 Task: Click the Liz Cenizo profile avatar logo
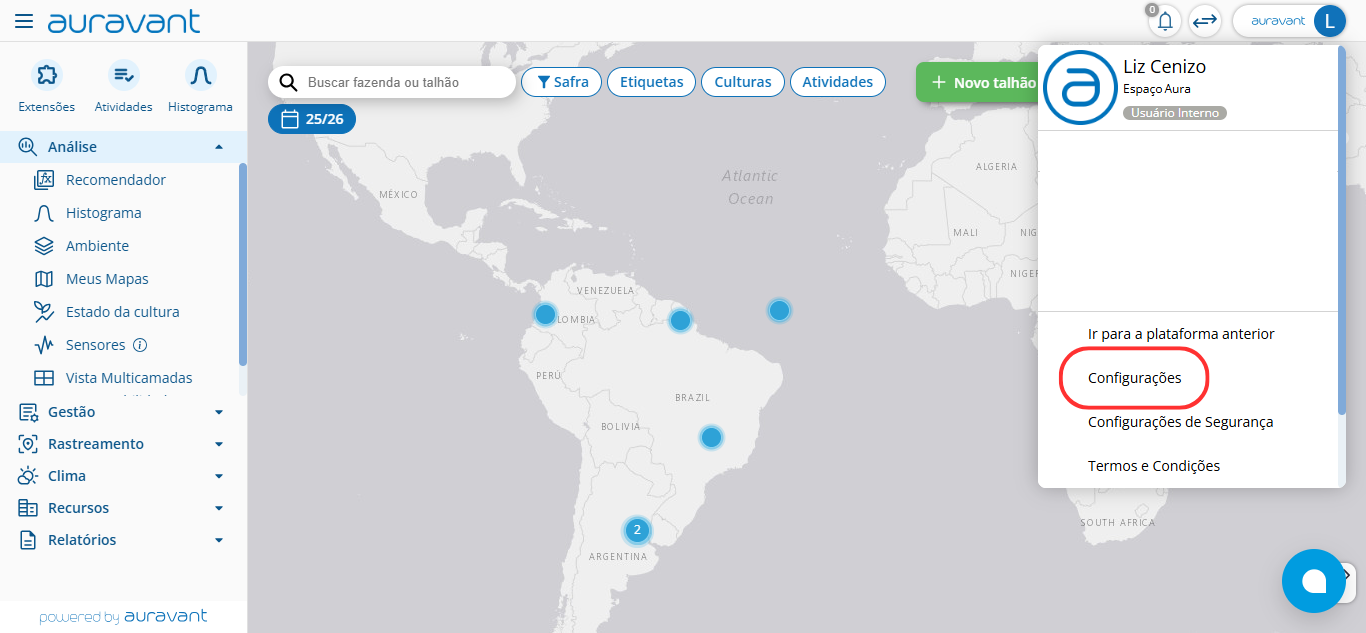click(x=1079, y=87)
